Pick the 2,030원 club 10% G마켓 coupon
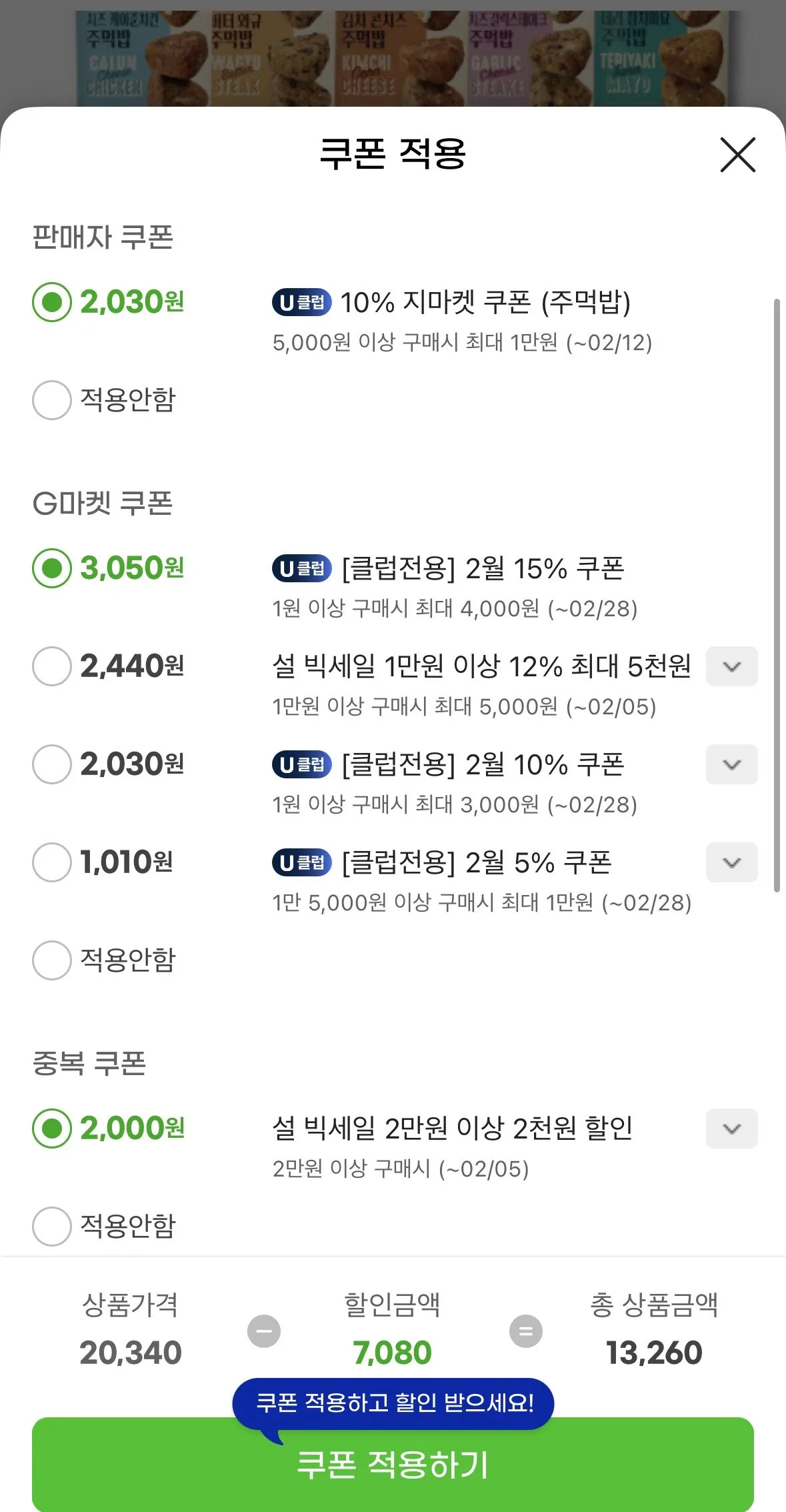 pyautogui.click(x=52, y=764)
